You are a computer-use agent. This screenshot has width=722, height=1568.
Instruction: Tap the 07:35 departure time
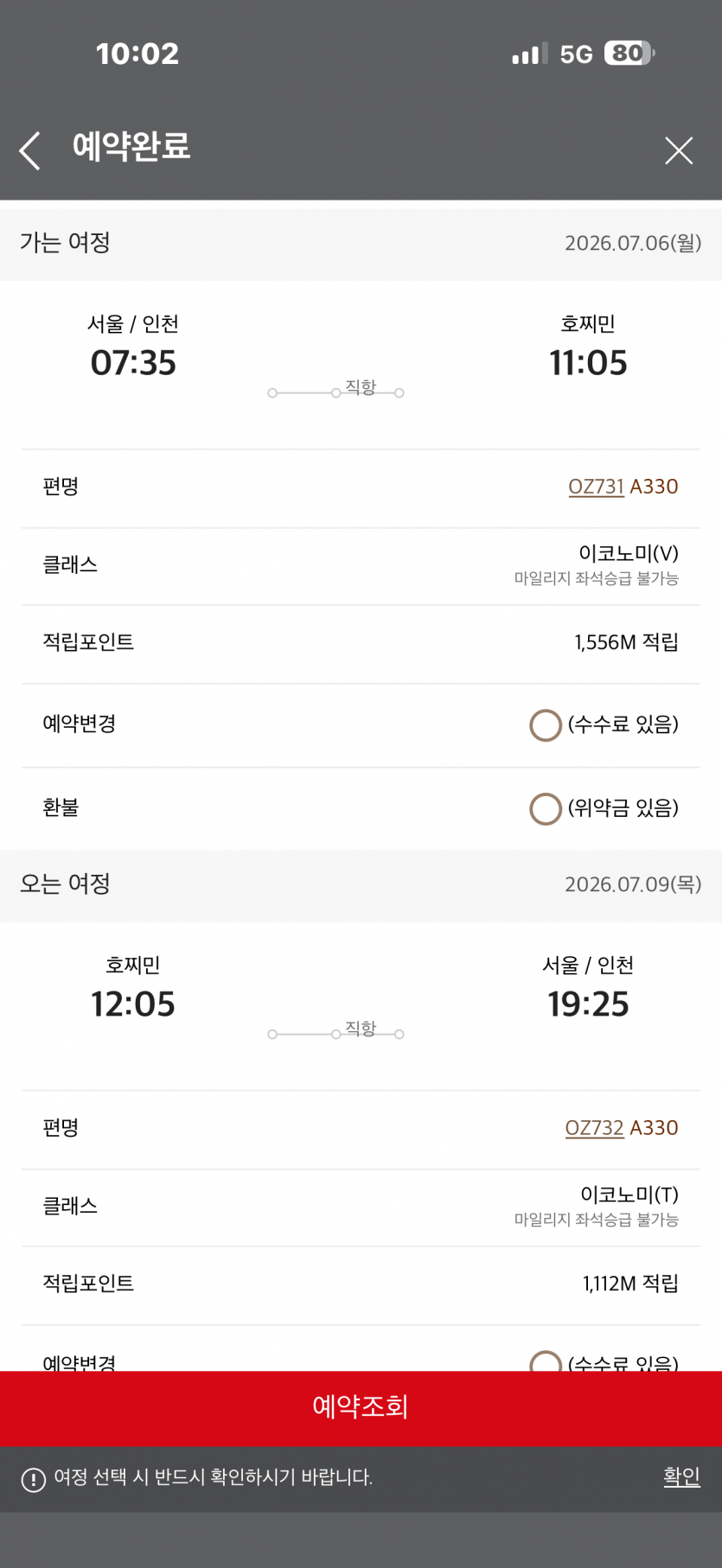pyautogui.click(x=133, y=363)
